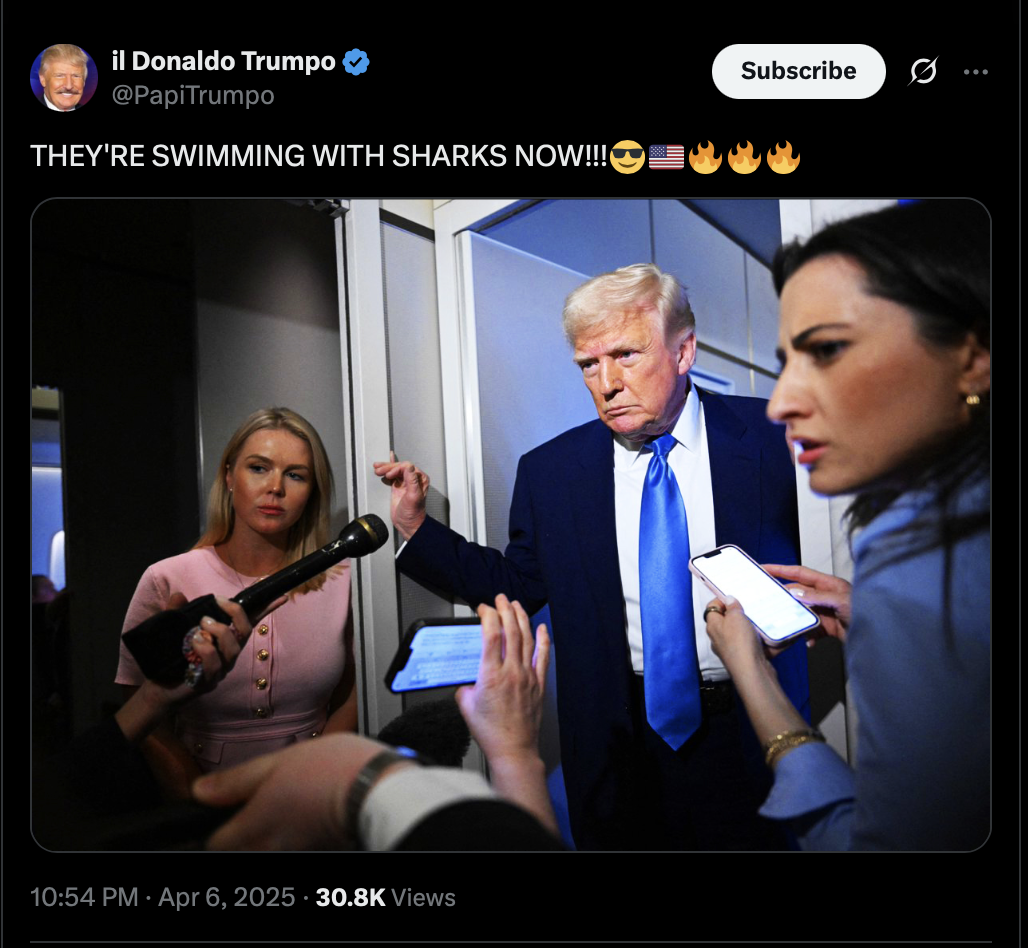The image size is (1028, 948).
Task: Open the attached photo in full view
Action: point(511,524)
